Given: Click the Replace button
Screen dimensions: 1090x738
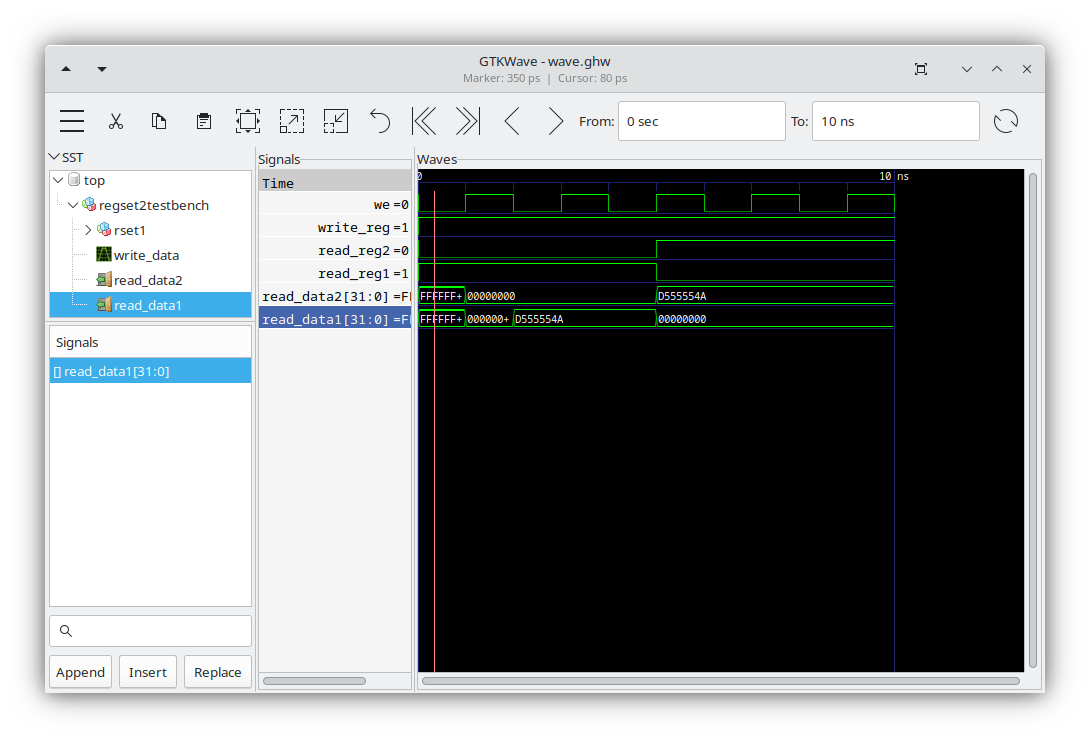Looking at the screenshot, I should (217, 671).
